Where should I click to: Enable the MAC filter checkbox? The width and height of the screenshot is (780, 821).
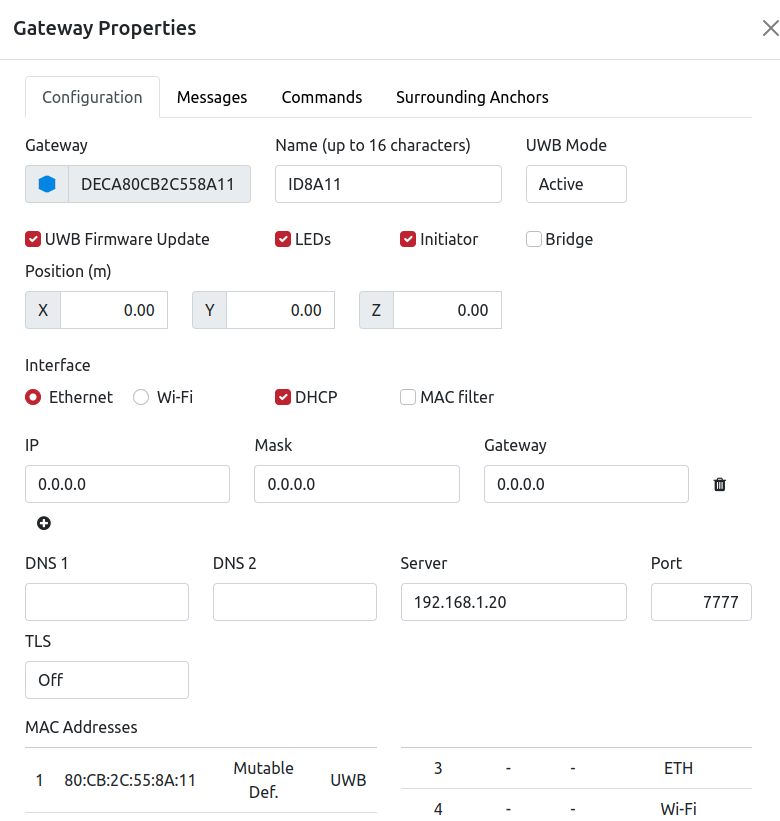pyautogui.click(x=408, y=397)
